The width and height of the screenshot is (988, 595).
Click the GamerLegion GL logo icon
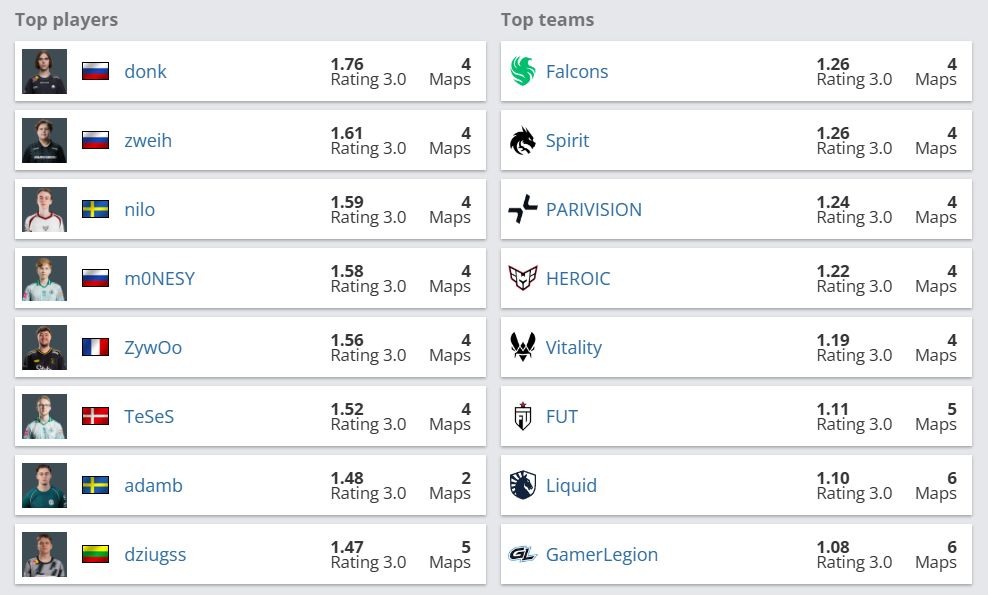(523, 554)
